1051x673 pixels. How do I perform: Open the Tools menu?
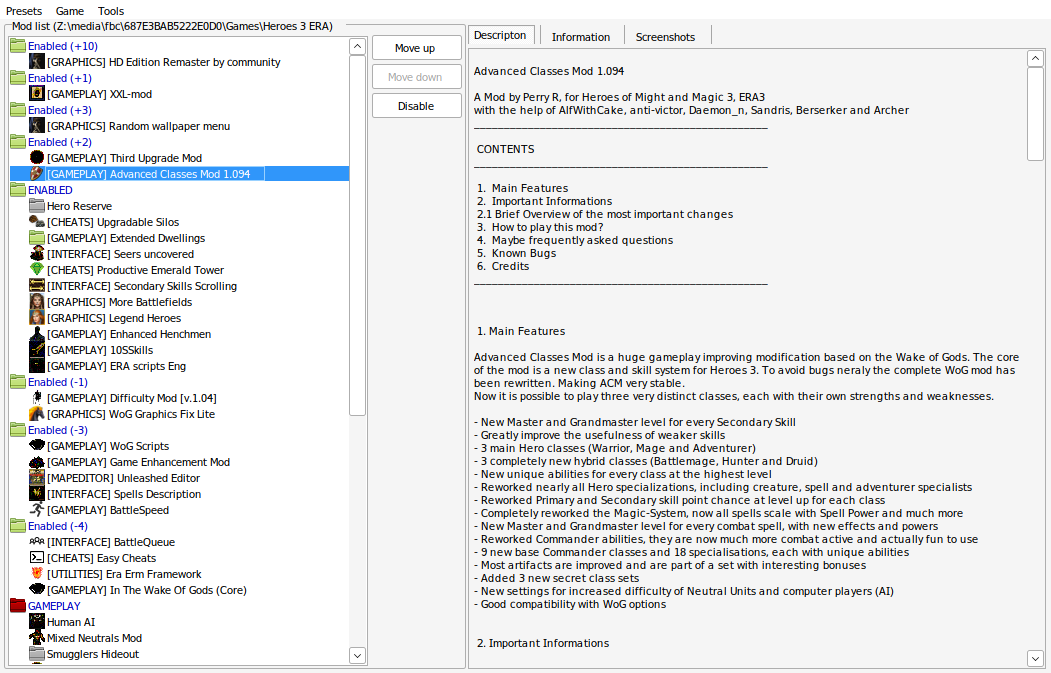[111, 11]
